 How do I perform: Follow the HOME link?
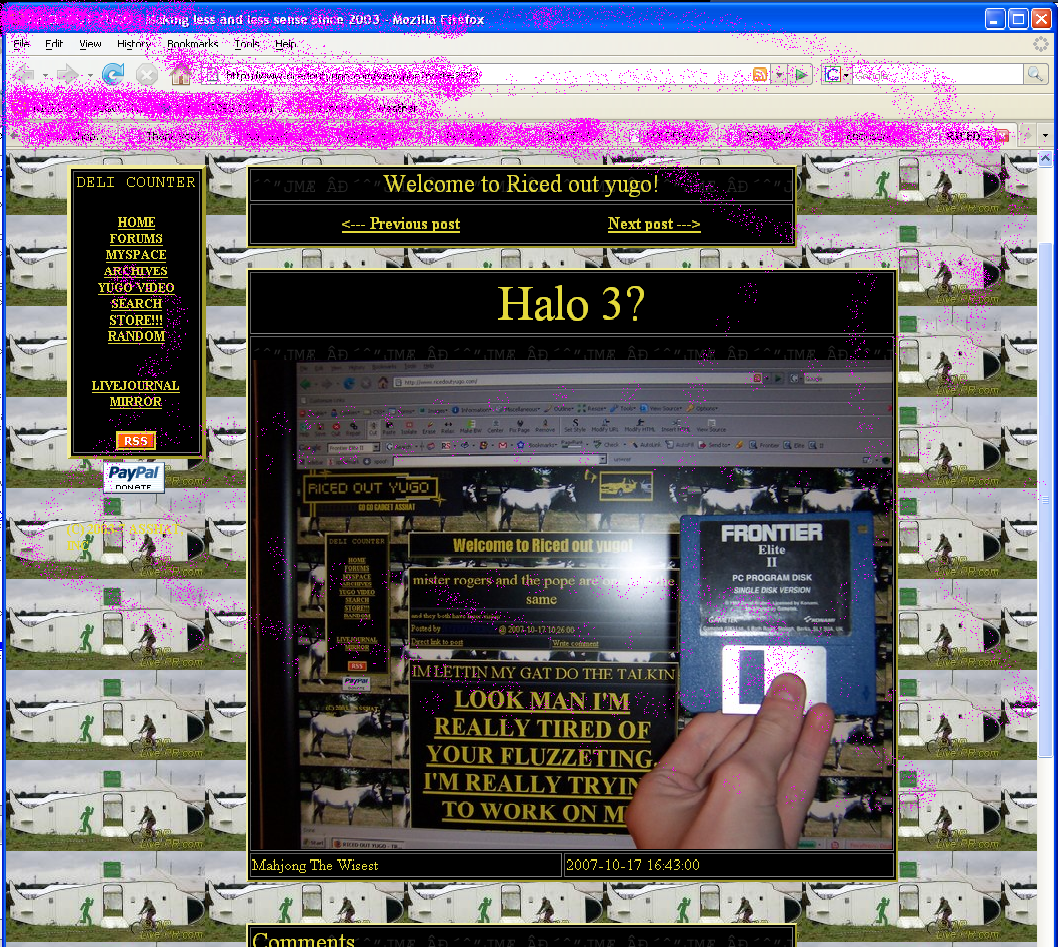coord(136,222)
